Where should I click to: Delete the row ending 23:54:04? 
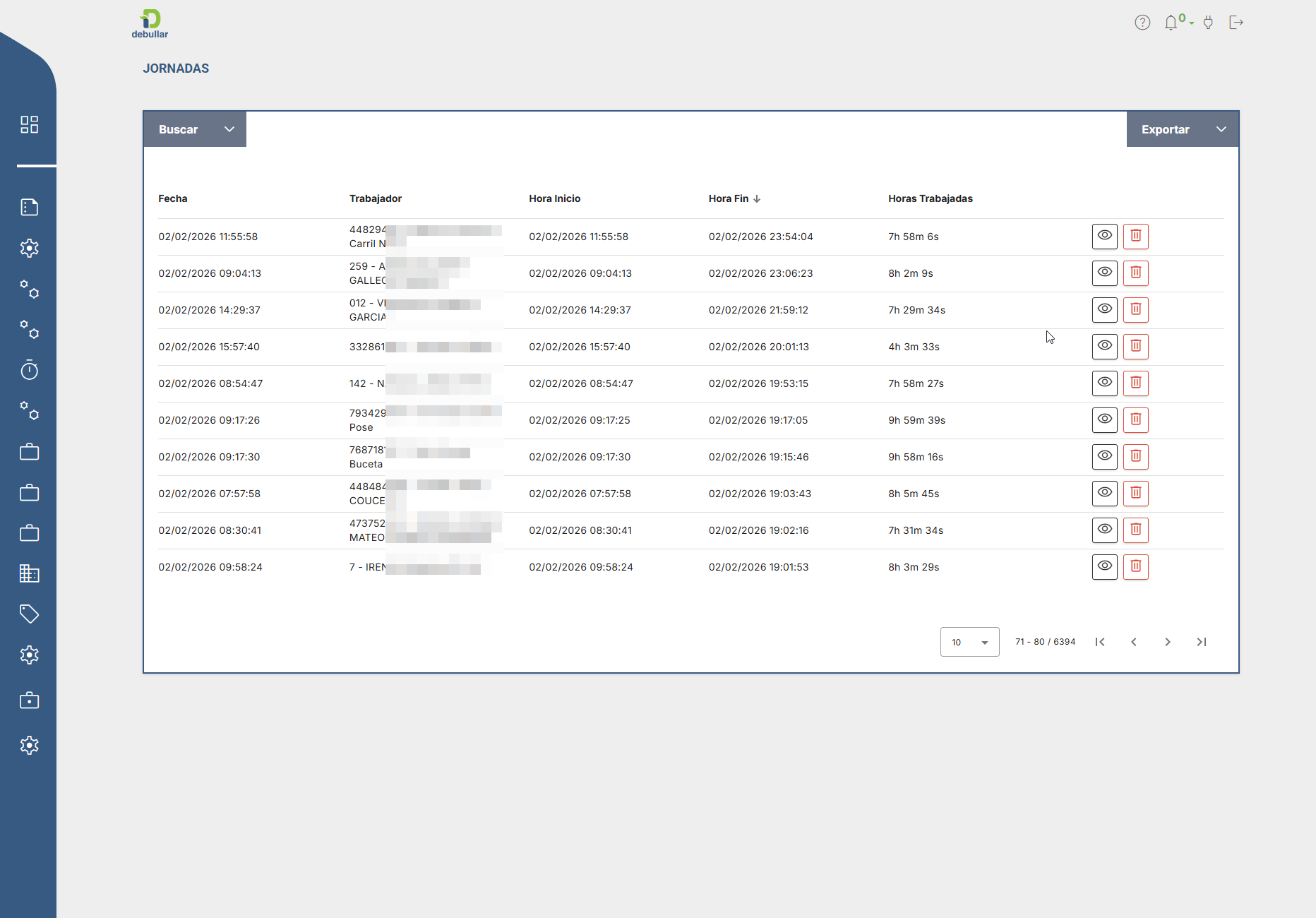pyautogui.click(x=1135, y=237)
